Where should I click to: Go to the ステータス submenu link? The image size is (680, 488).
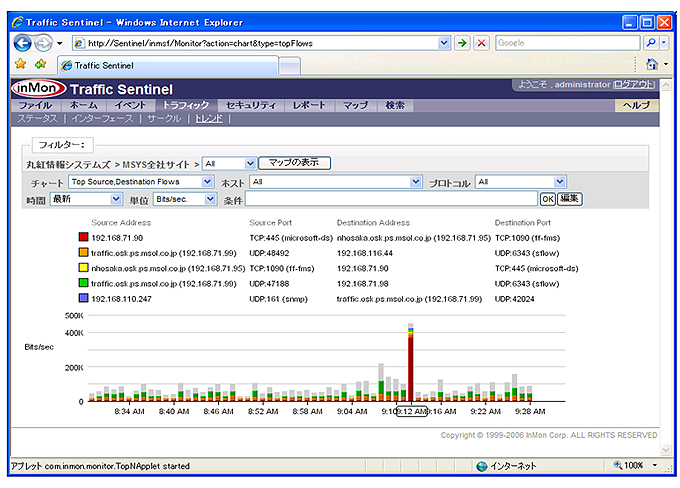[37, 119]
